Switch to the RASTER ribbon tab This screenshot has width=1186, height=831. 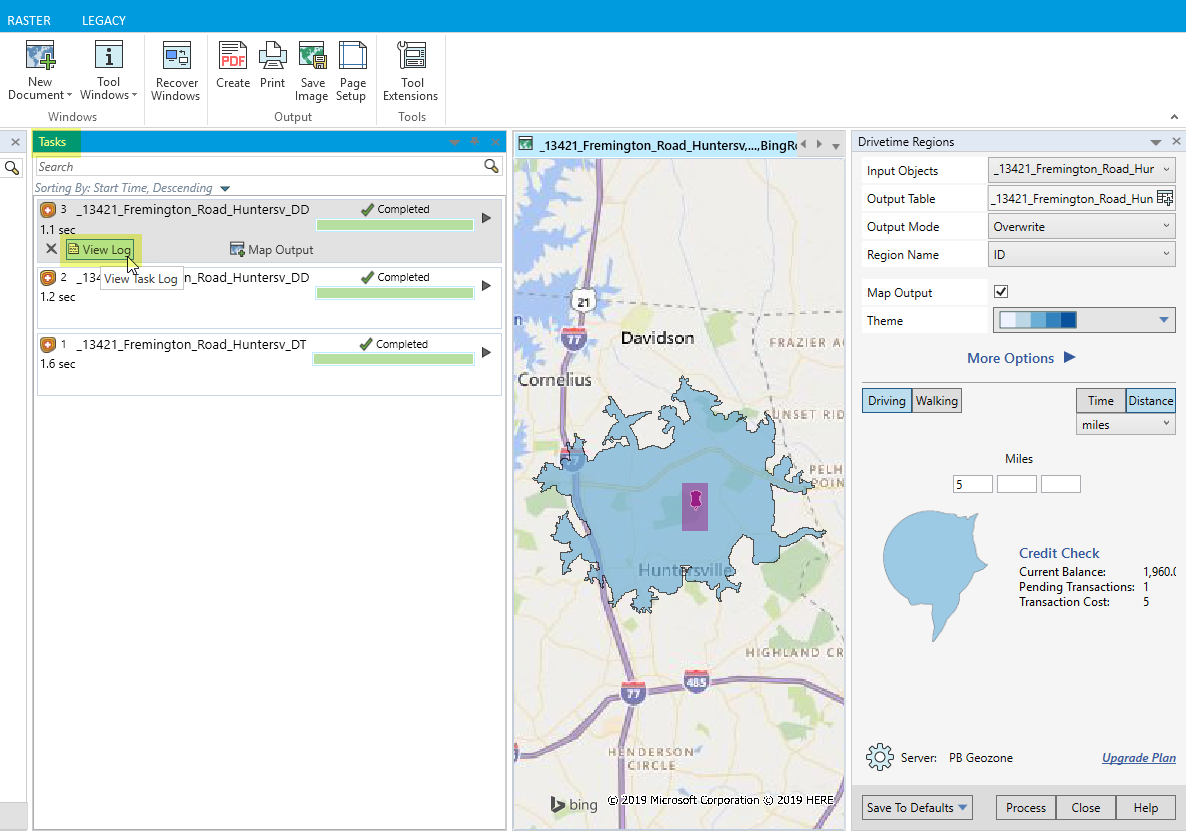click(x=29, y=20)
